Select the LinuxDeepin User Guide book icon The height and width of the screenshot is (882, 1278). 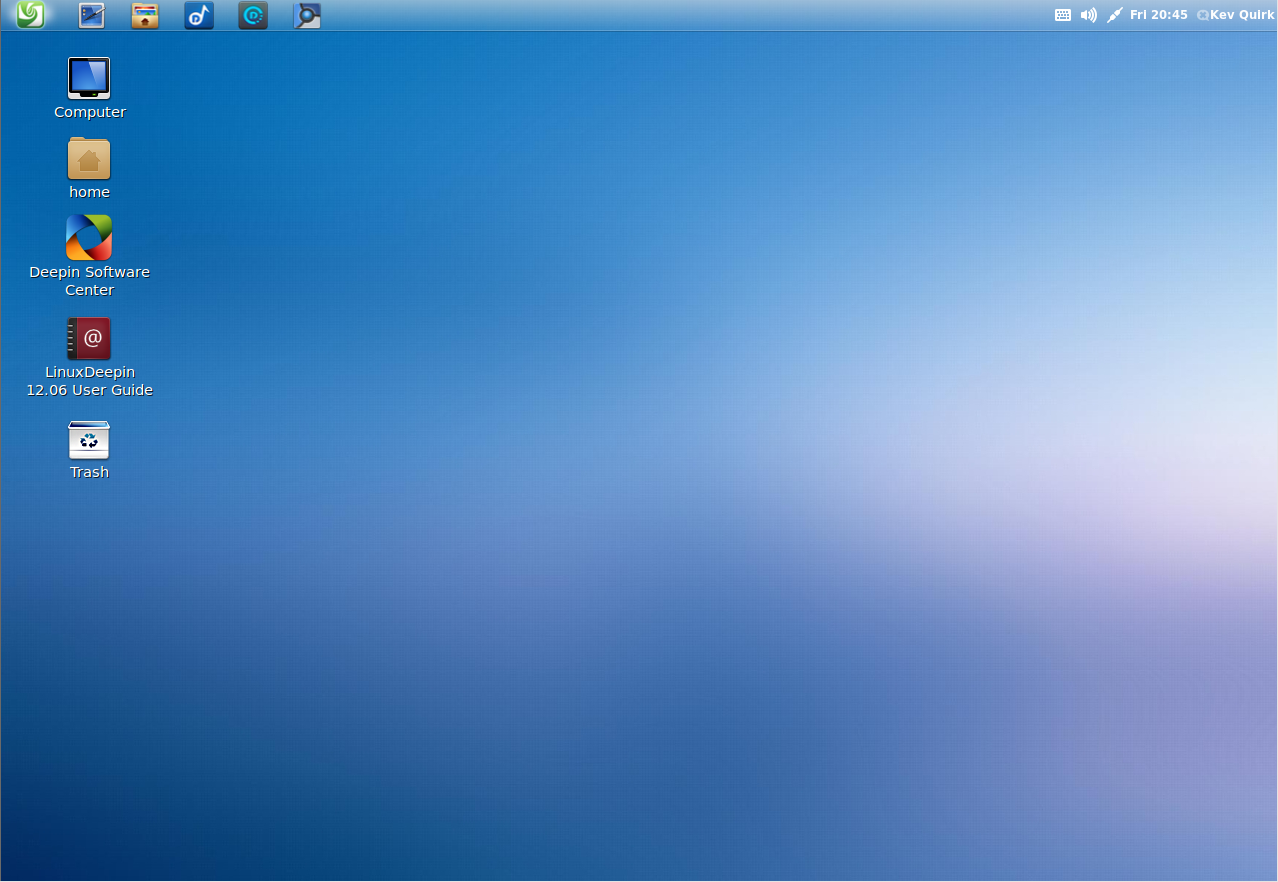point(89,338)
